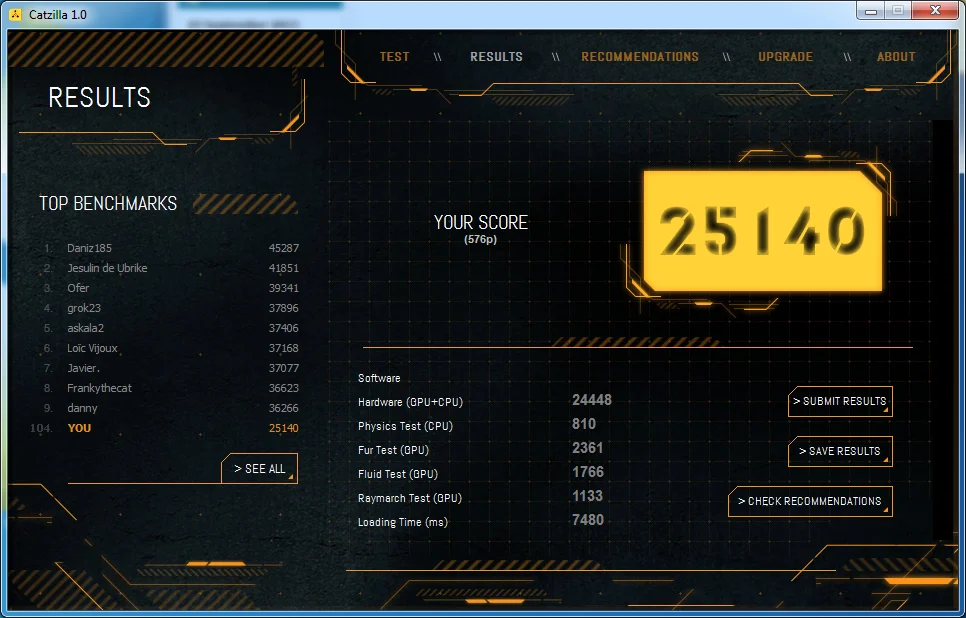Go to the UPGRADE tab
966x618 pixels.
pyautogui.click(x=785, y=57)
